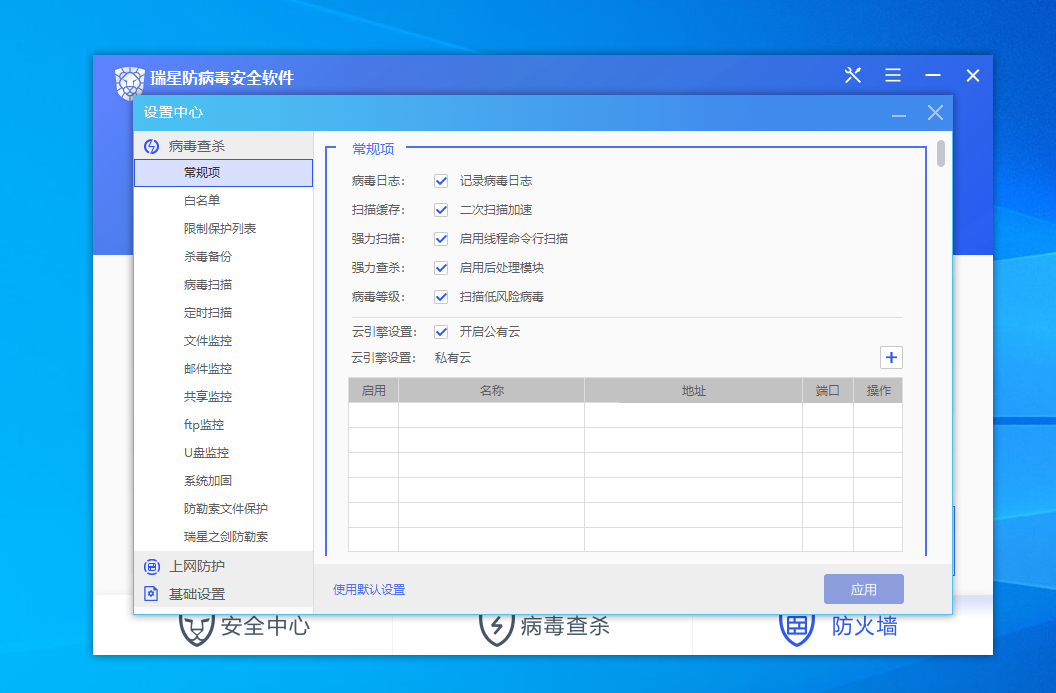1056x693 pixels.
Task: Minimize the 设置中心 dialog
Action: tap(898, 113)
